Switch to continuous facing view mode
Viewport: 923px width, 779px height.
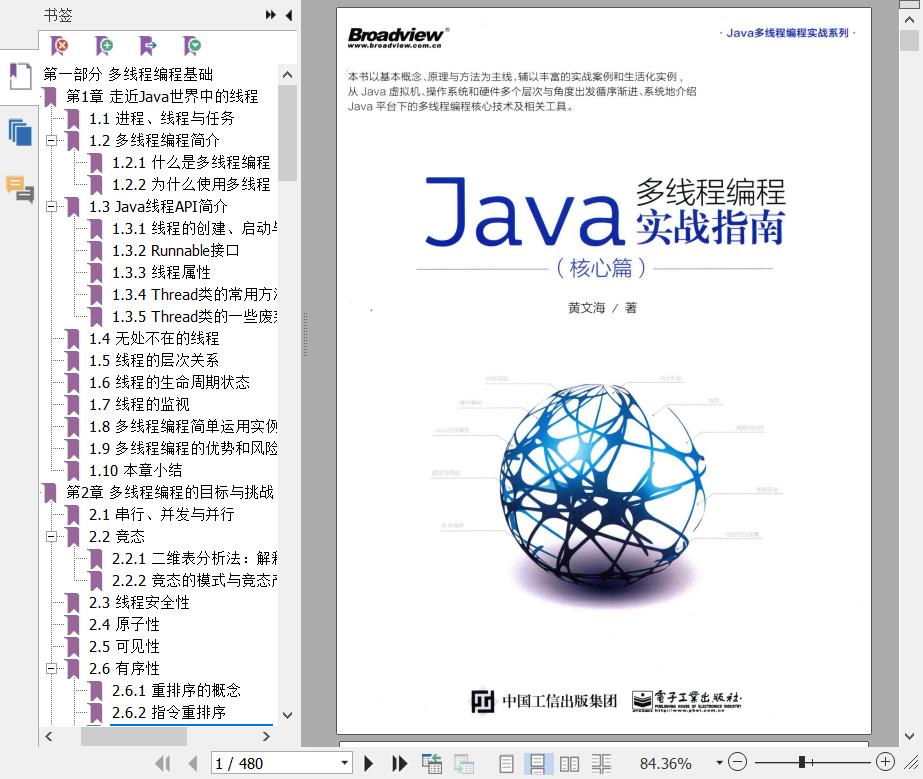(601, 764)
